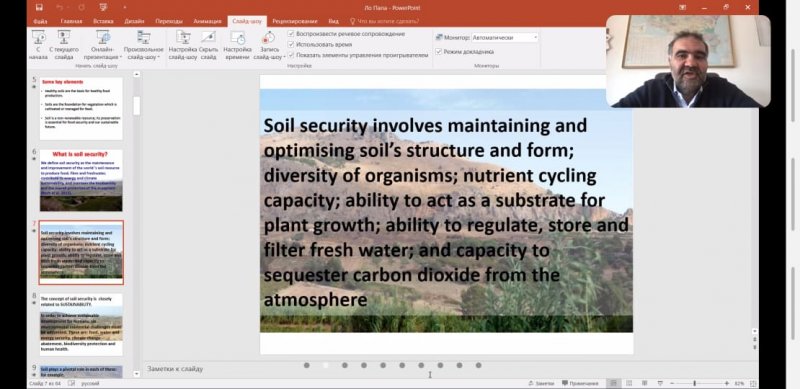Open the Монитор dropdown set to Автоматически
The width and height of the screenshot is (800, 389).
coord(505,37)
